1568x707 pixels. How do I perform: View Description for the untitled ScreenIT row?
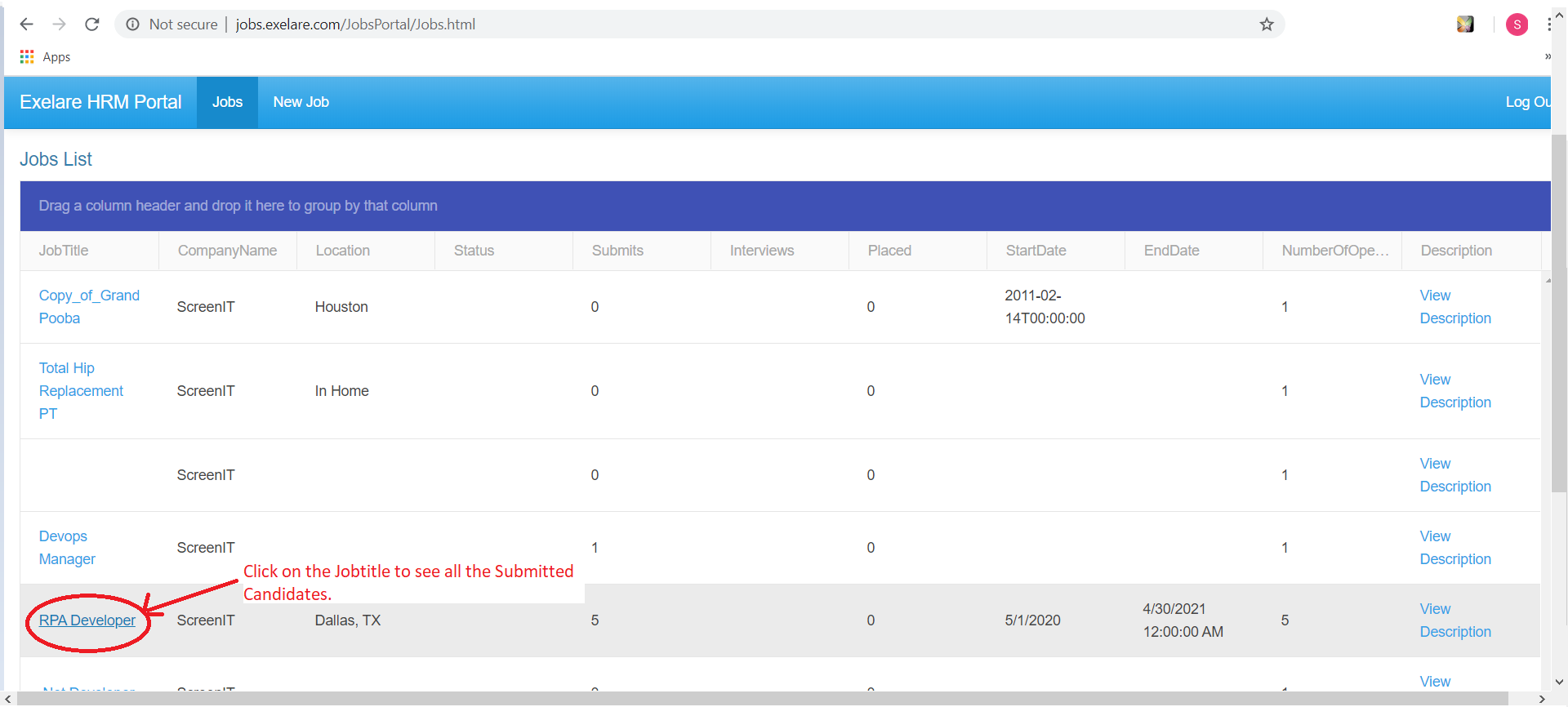point(1455,475)
